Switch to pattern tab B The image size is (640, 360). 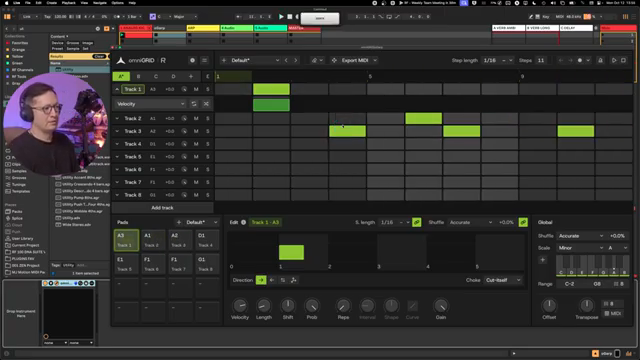[138, 76]
